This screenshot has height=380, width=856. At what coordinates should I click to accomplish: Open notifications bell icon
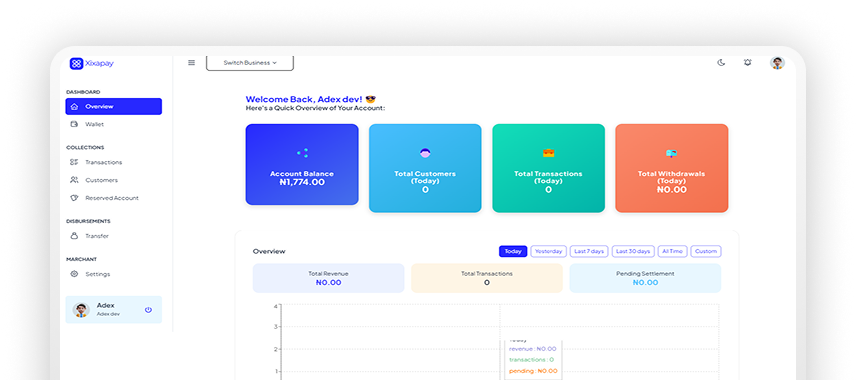coord(747,63)
